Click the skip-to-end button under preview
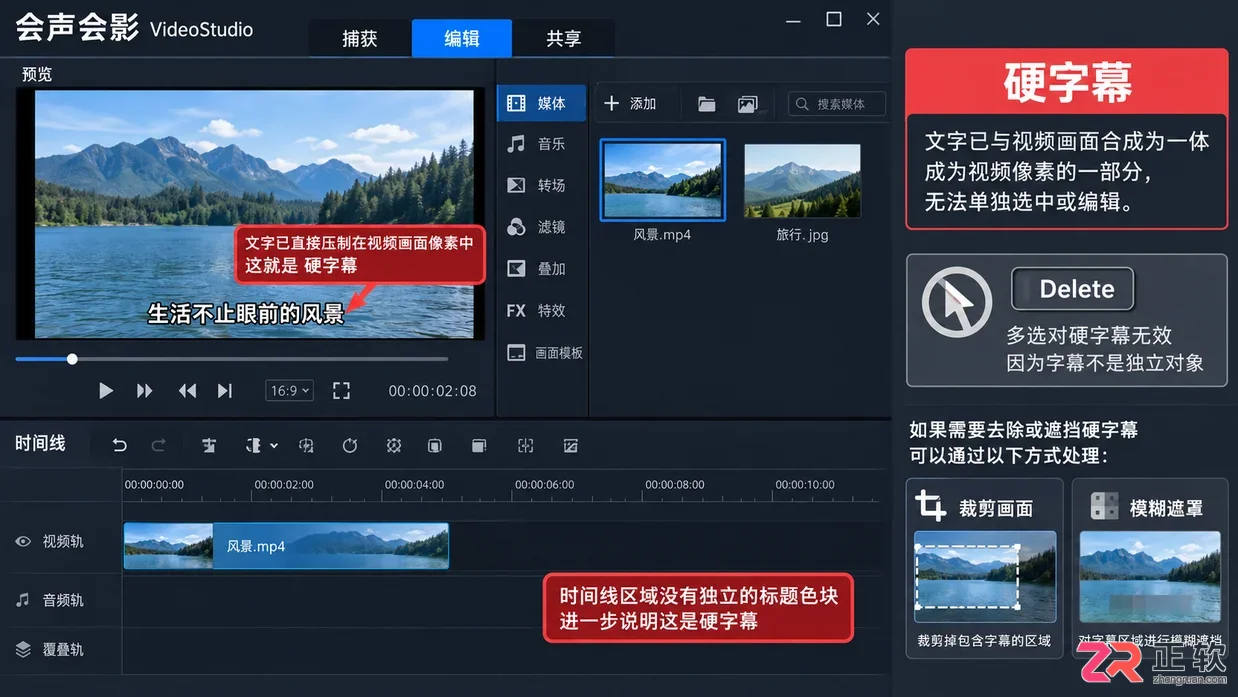The height and width of the screenshot is (697, 1238). [x=225, y=391]
